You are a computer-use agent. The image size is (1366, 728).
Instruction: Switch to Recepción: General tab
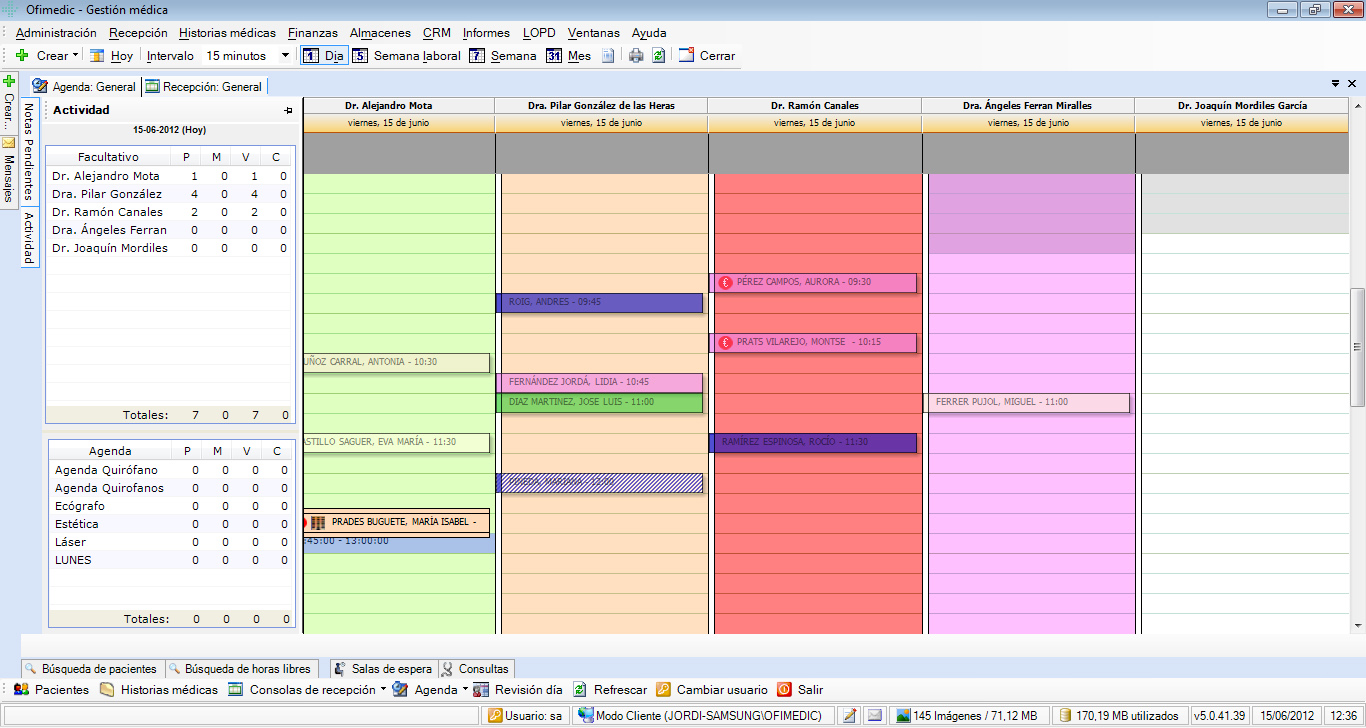[x=204, y=87]
